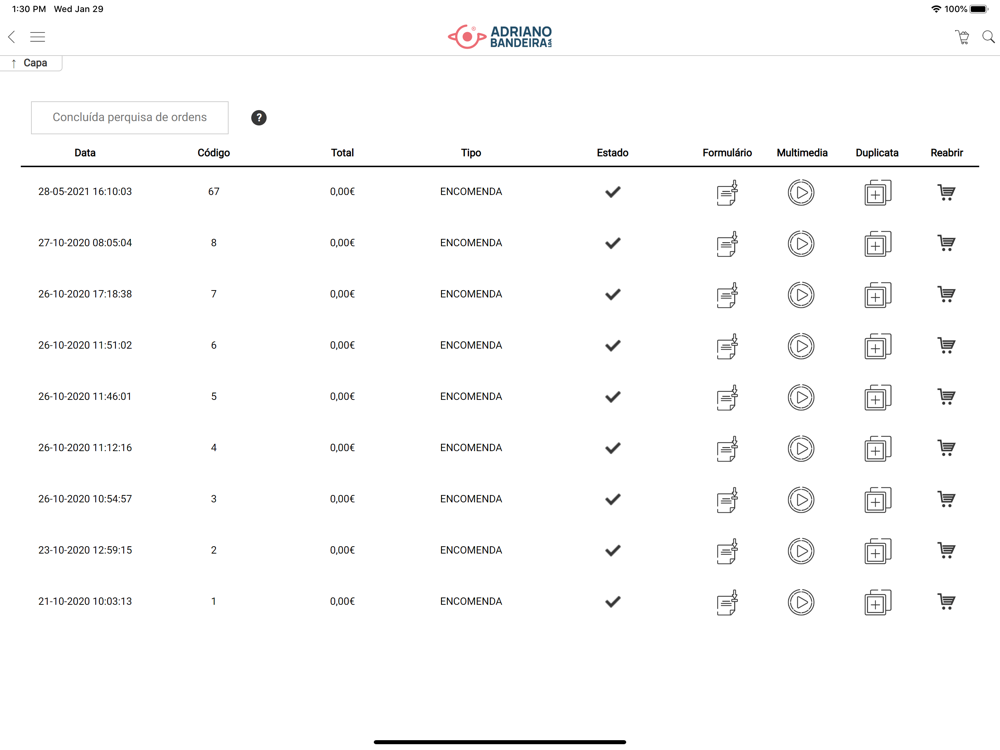Sort by the Total column header
This screenshot has height=750, width=1000.
point(342,153)
